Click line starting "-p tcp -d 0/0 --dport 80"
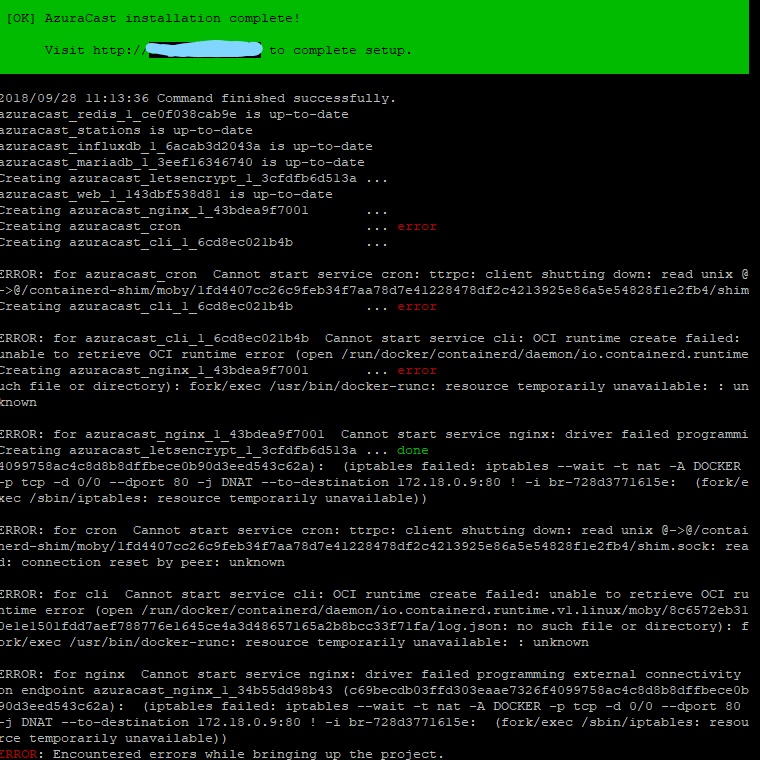The height and width of the screenshot is (760, 760). coord(374,482)
